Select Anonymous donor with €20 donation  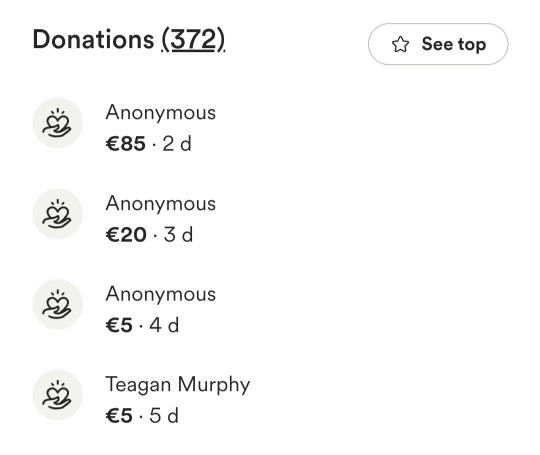pos(161,204)
